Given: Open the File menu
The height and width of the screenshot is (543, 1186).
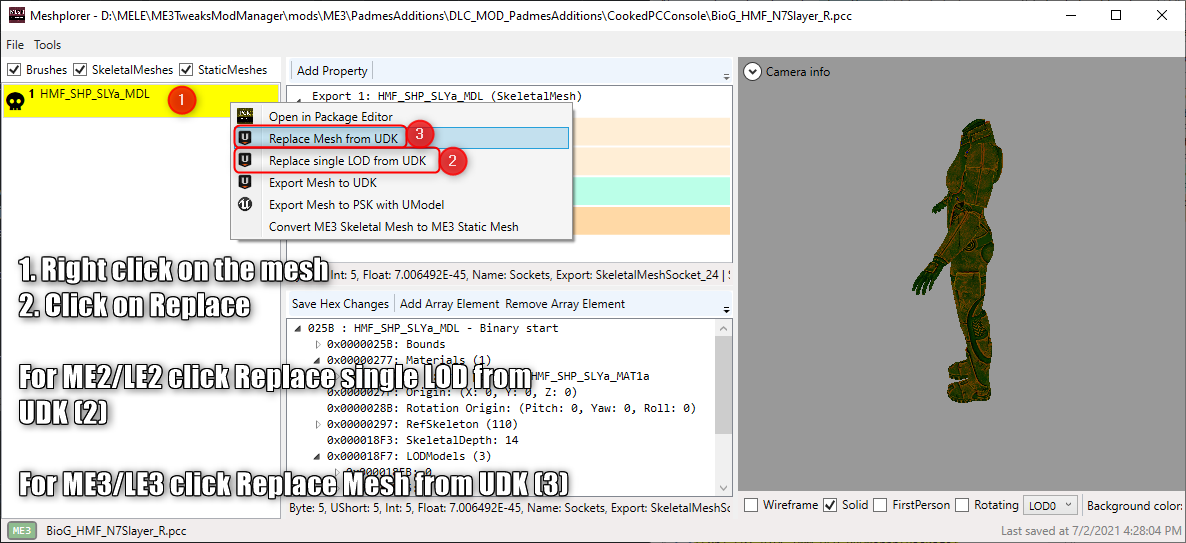Looking at the screenshot, I should click(15, 45).
